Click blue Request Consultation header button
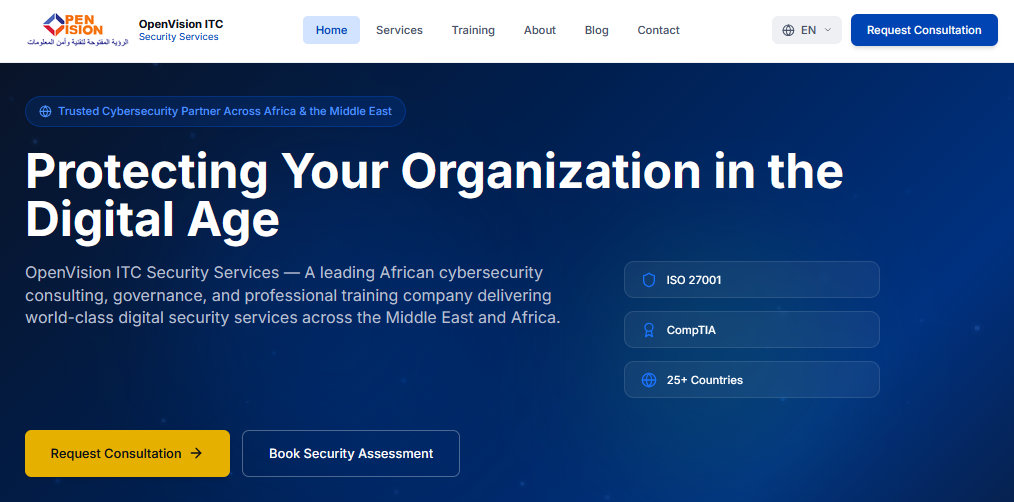Image resolution: width=1014 pixels, height=502 pixels. (x=924, y=30)
